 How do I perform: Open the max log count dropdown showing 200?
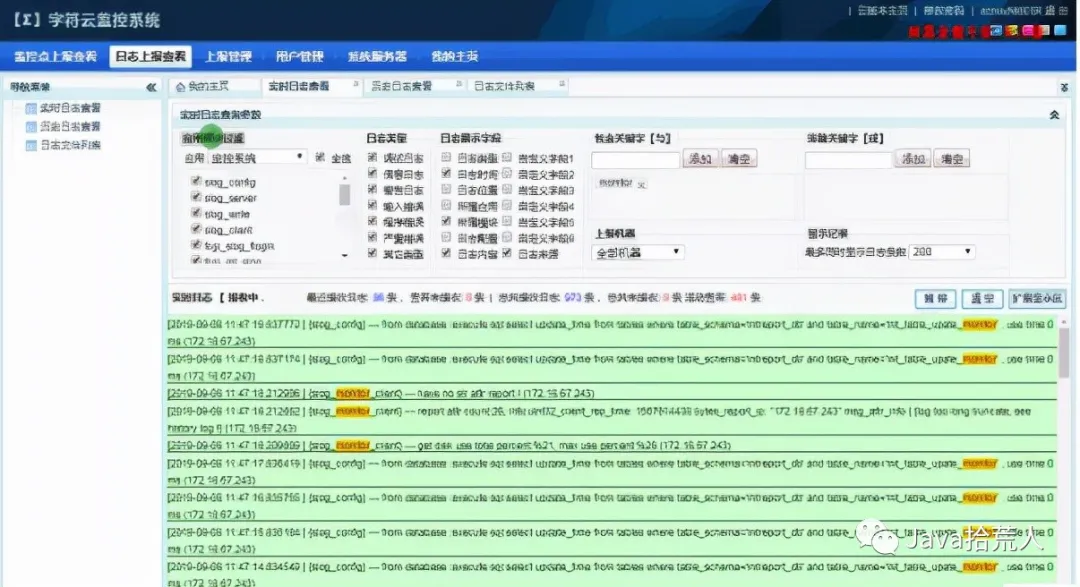tap(942, 252)
